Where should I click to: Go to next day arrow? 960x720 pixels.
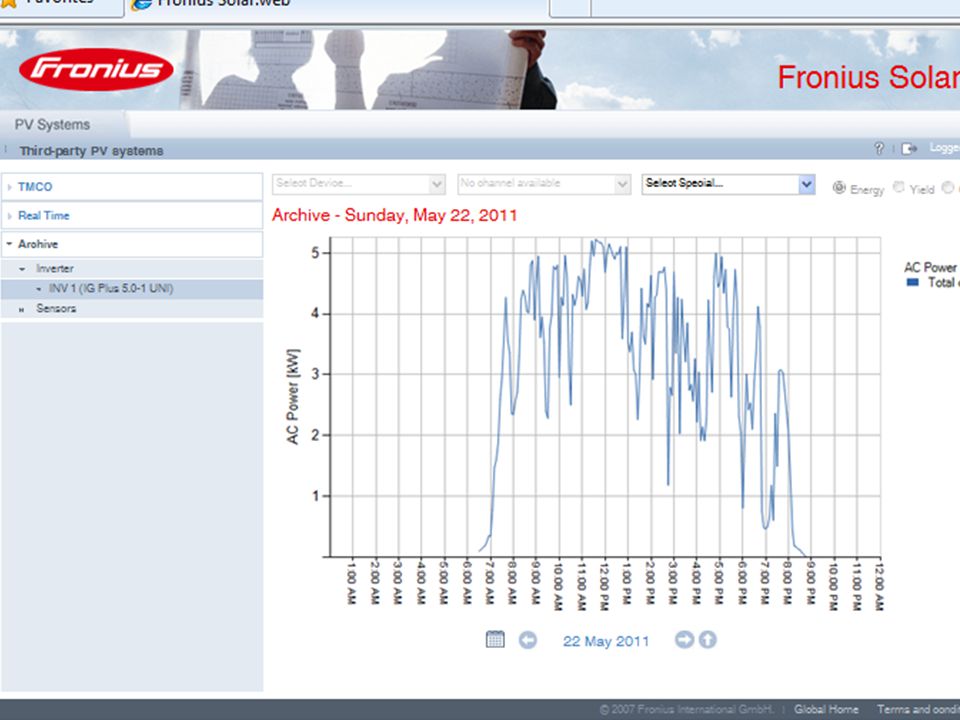(684, 639)
